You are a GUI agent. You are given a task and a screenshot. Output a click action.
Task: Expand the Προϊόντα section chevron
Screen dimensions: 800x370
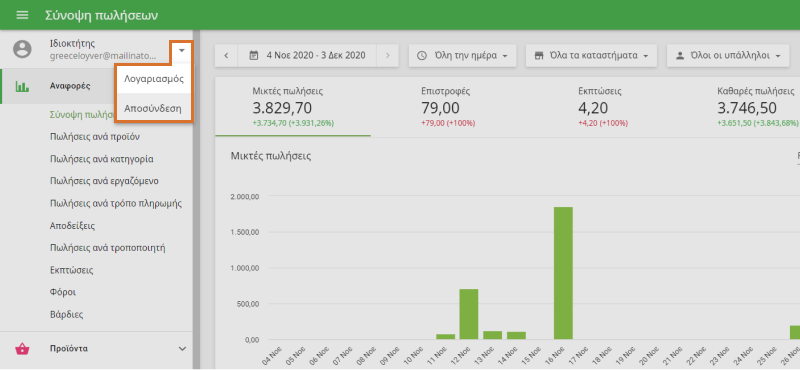coord(182,349)
